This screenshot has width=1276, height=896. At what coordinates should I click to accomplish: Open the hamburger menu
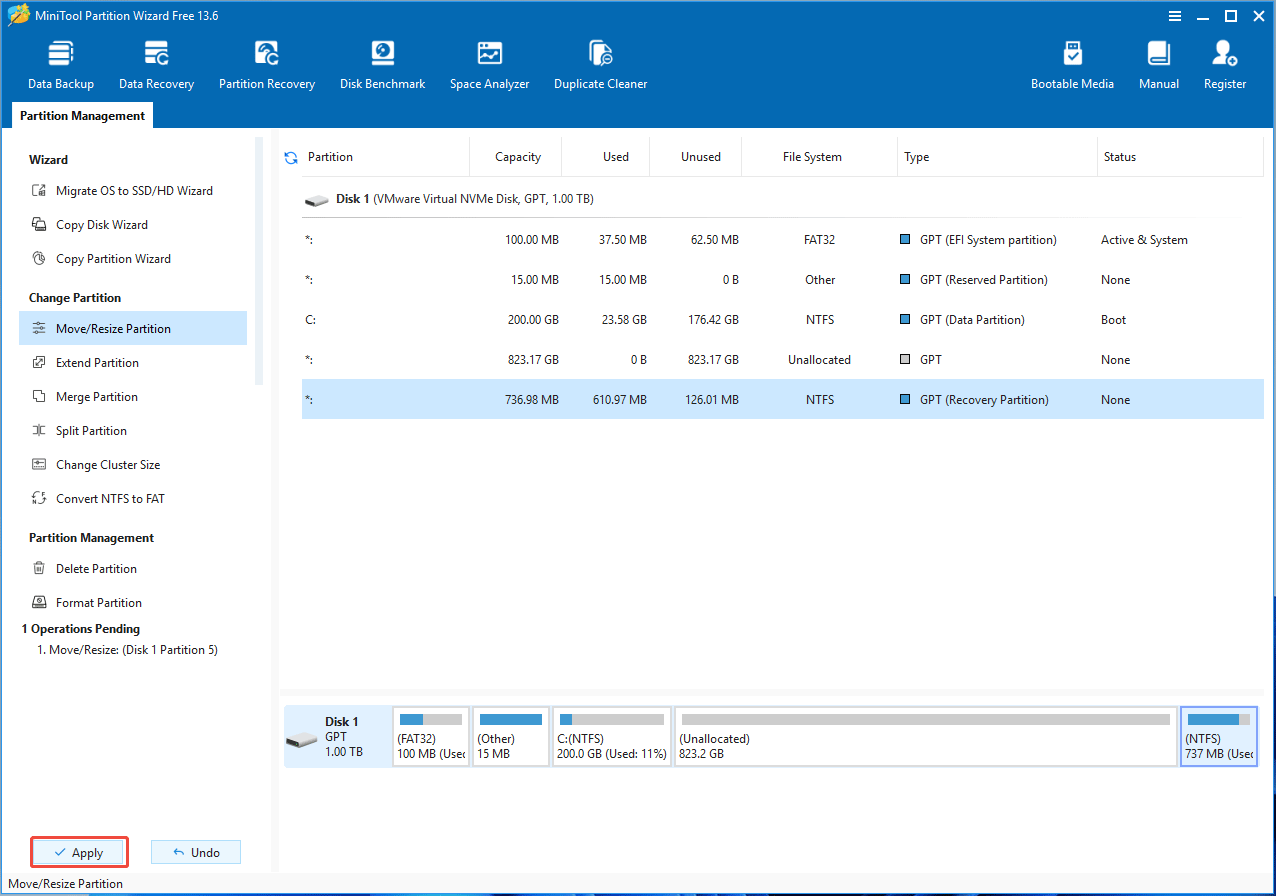click(x=1174, y=15)
